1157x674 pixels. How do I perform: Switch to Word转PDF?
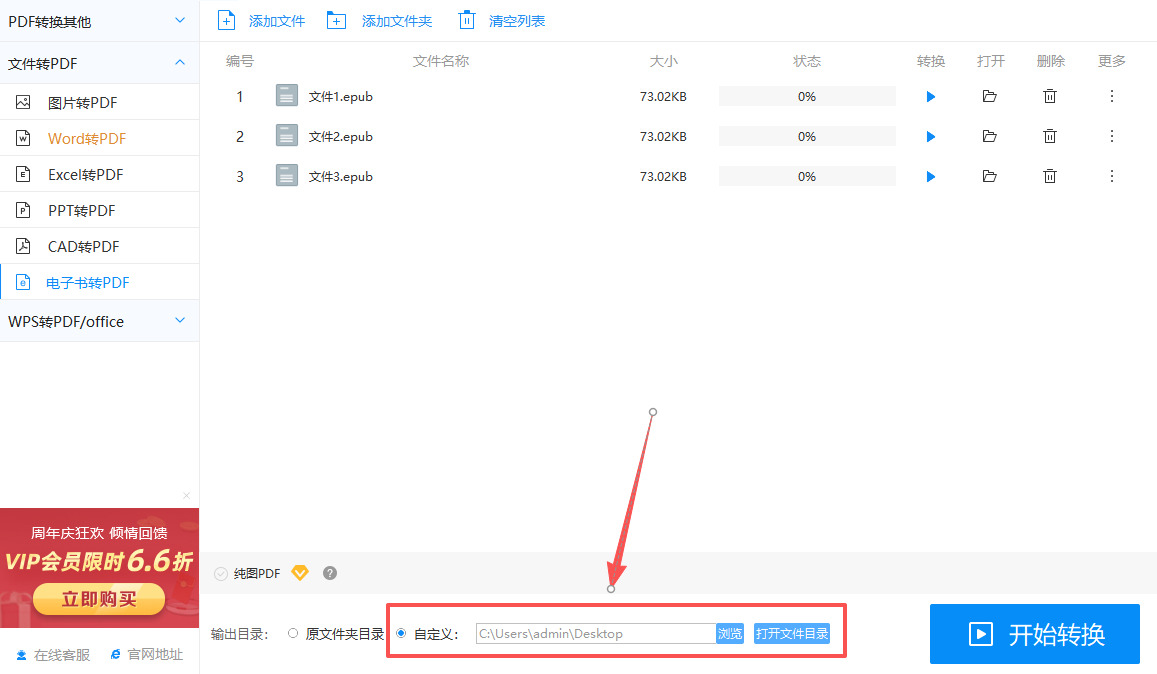(x=100, y=138)
